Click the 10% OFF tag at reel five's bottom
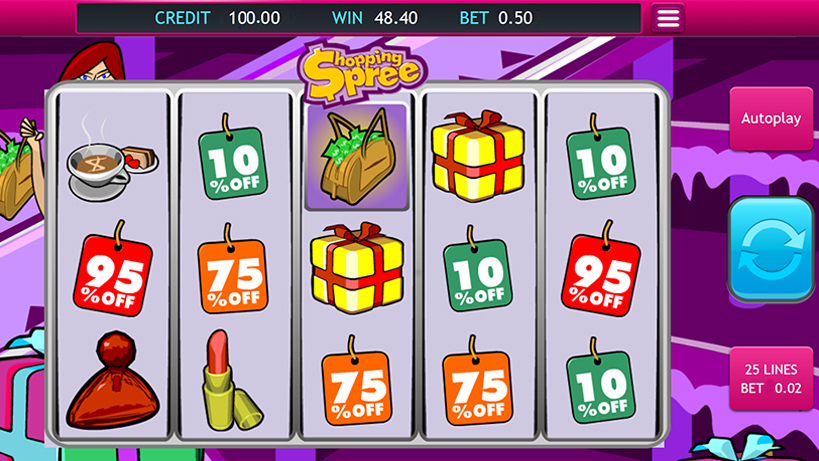 [x=601, y=381]
